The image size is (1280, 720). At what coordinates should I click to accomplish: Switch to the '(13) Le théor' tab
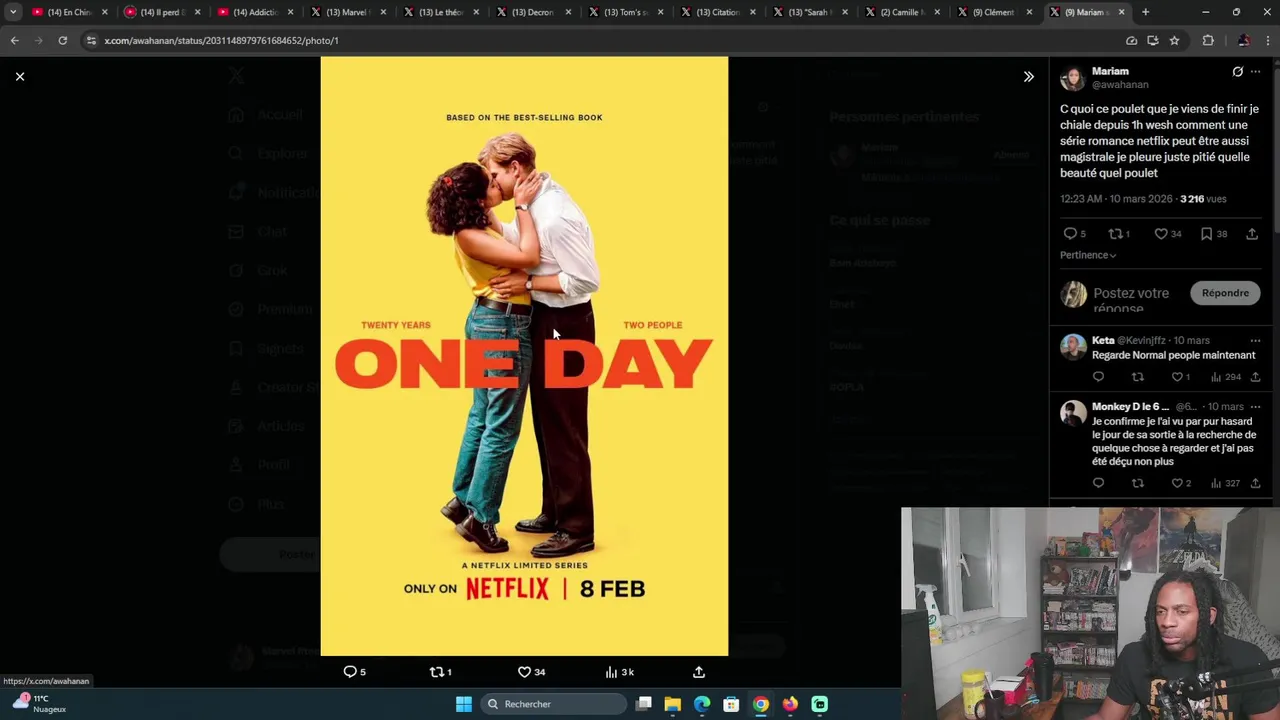(x=441, y=12)
